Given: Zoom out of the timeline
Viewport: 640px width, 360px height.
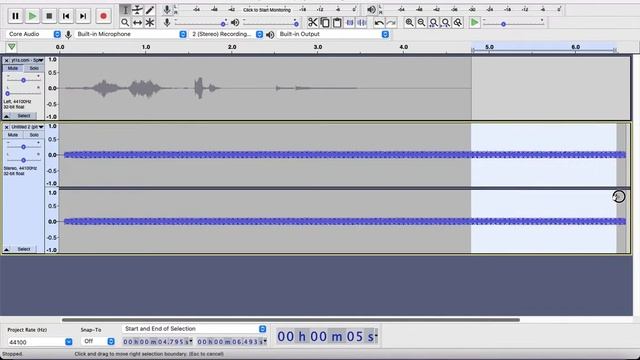Looking at the screenshot, I should (421, 22).
